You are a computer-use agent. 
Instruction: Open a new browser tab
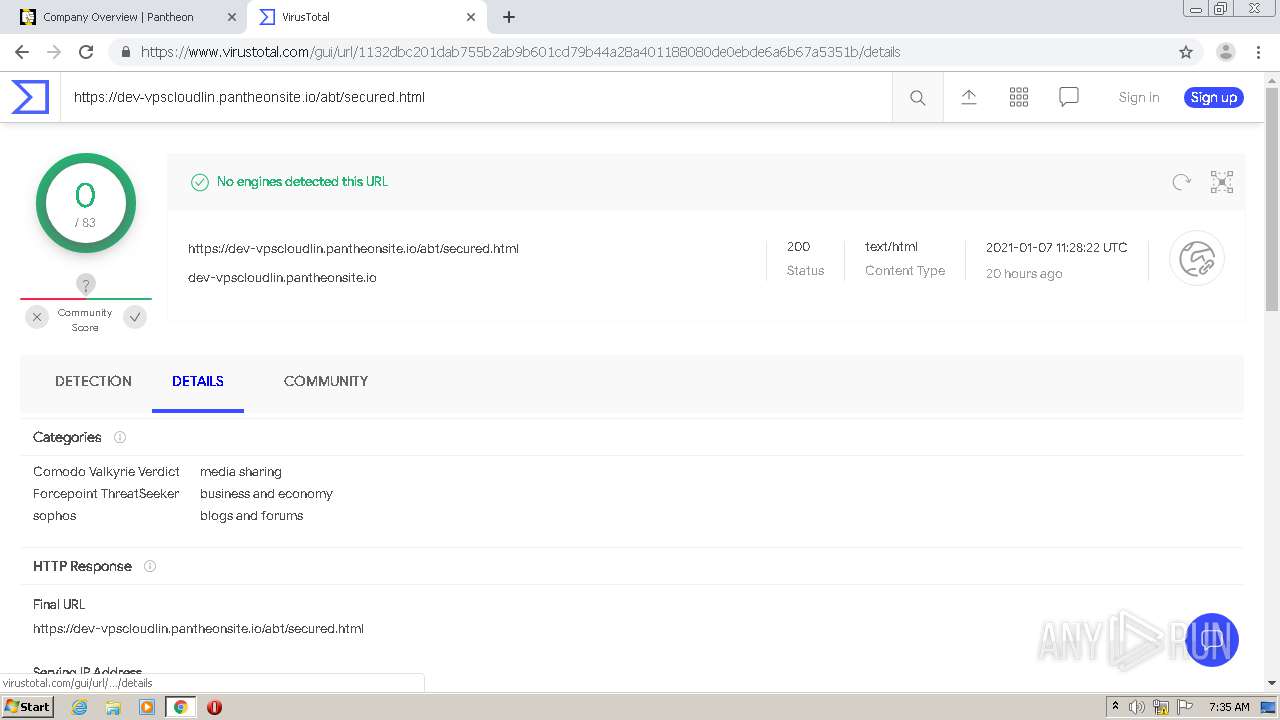(x=509, y=17)
